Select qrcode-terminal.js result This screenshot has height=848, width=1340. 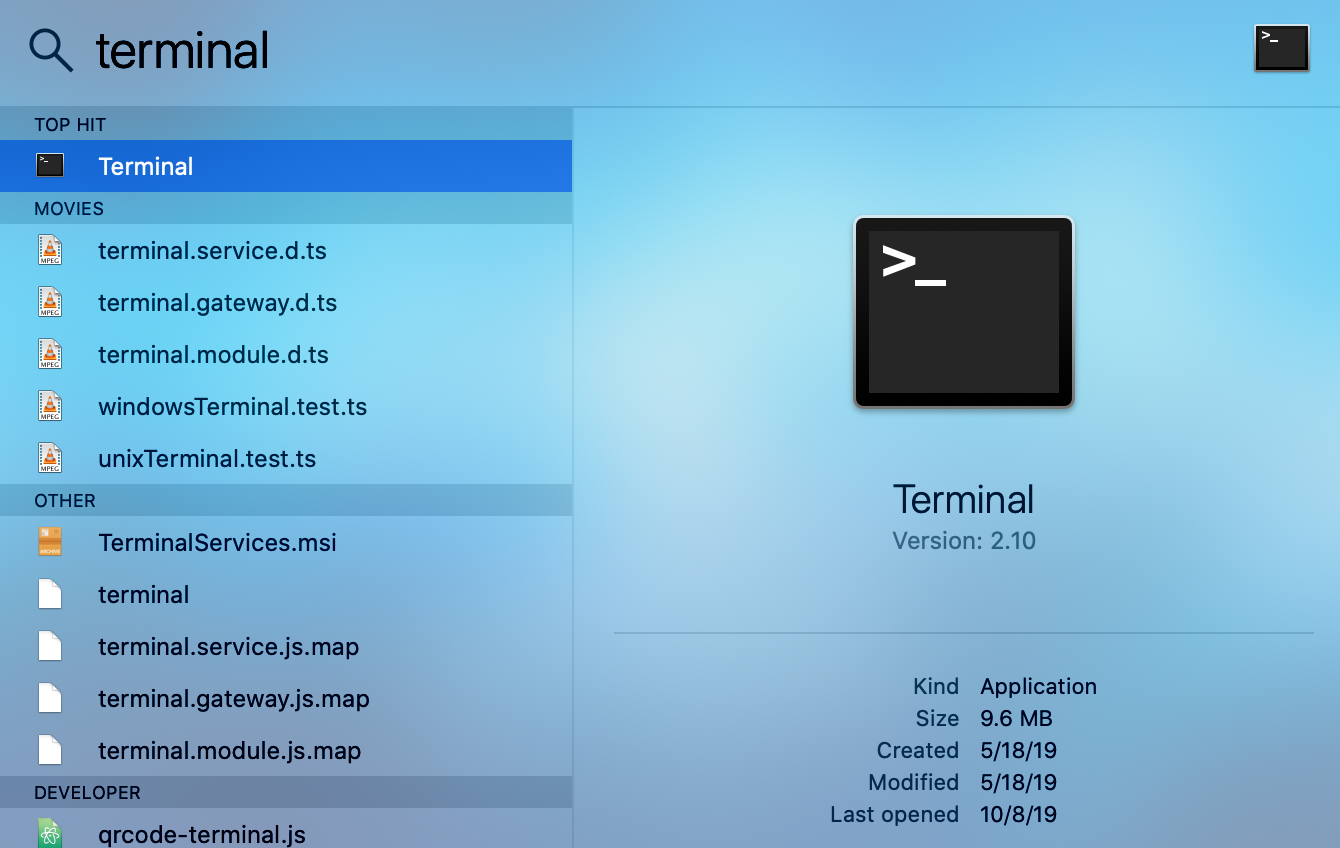coord(286,828)
